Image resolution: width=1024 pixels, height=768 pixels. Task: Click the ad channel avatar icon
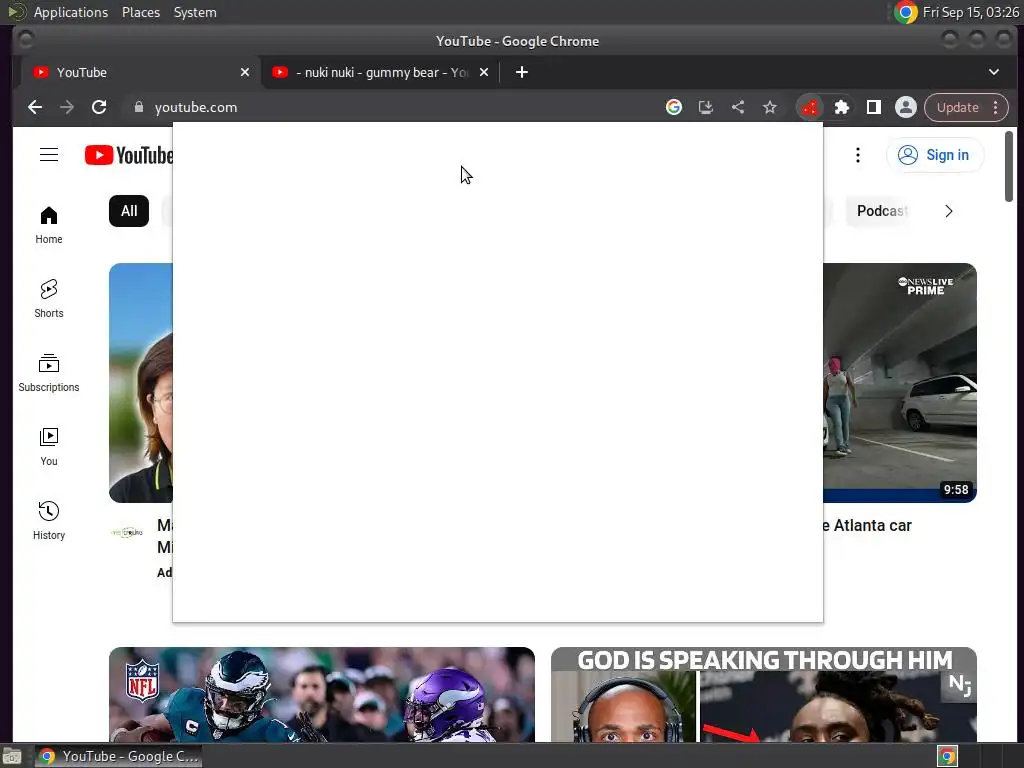coord(127,532)
